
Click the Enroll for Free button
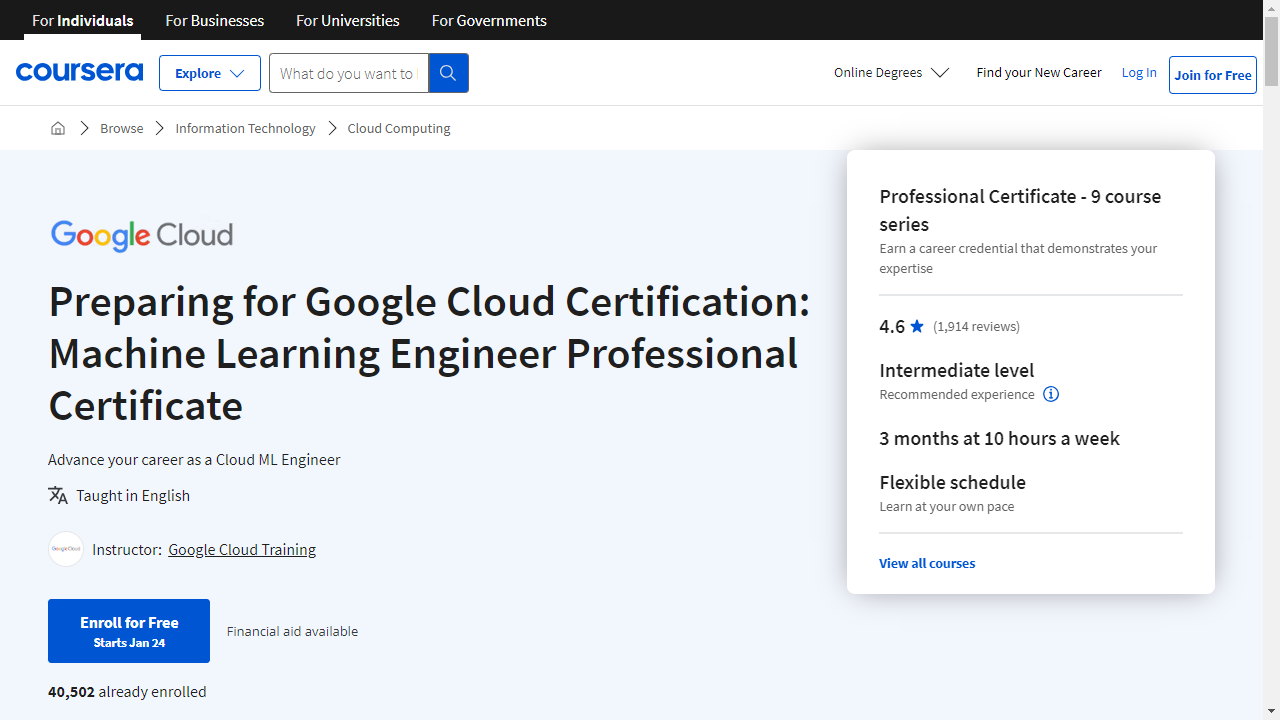tap(129, 631)
